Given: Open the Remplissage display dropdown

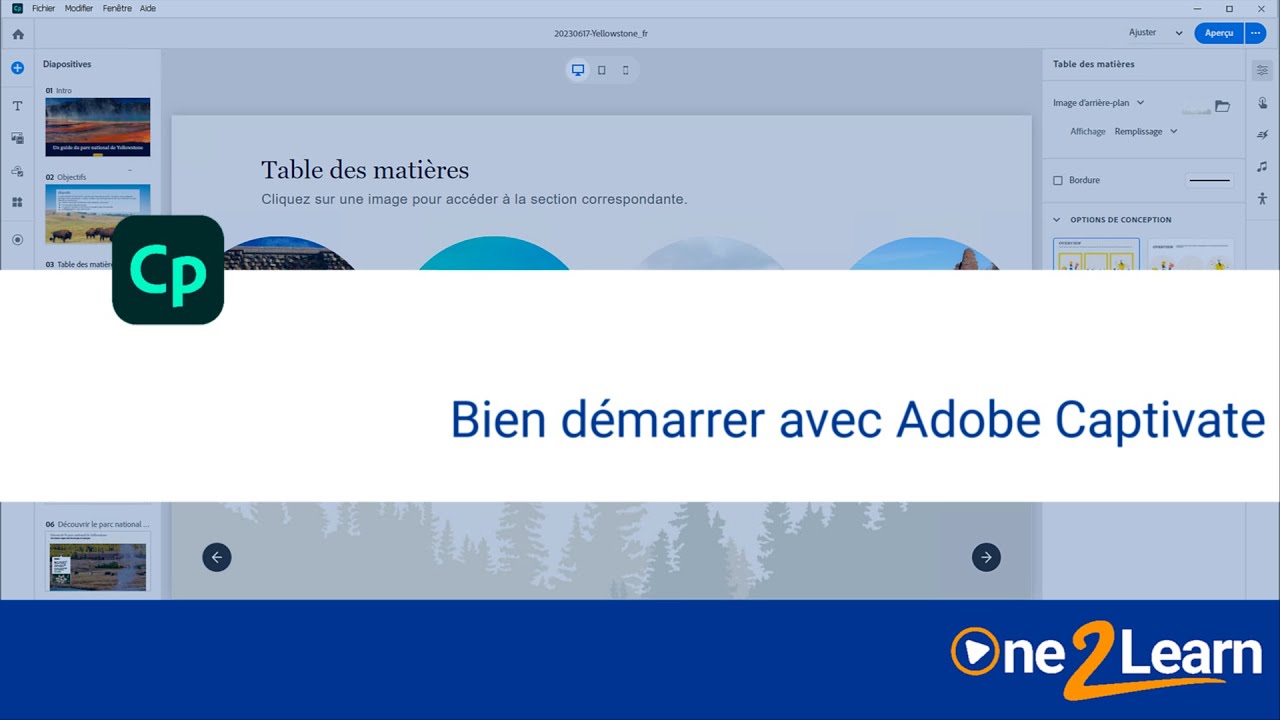Looking at the screenshot, I should pyautogui.click(x=1146, y=131).
